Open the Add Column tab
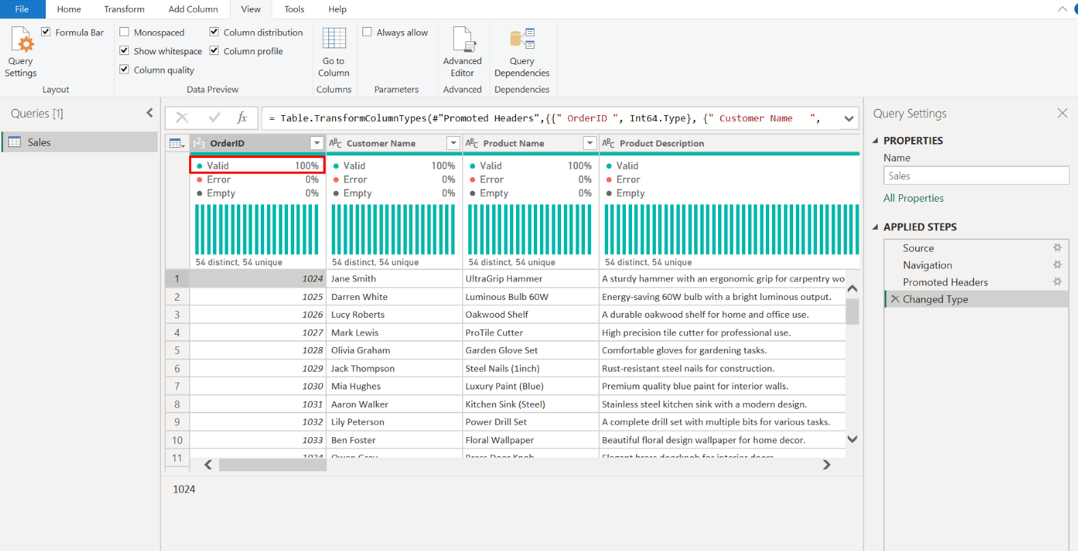 click(x=193, y=9)
